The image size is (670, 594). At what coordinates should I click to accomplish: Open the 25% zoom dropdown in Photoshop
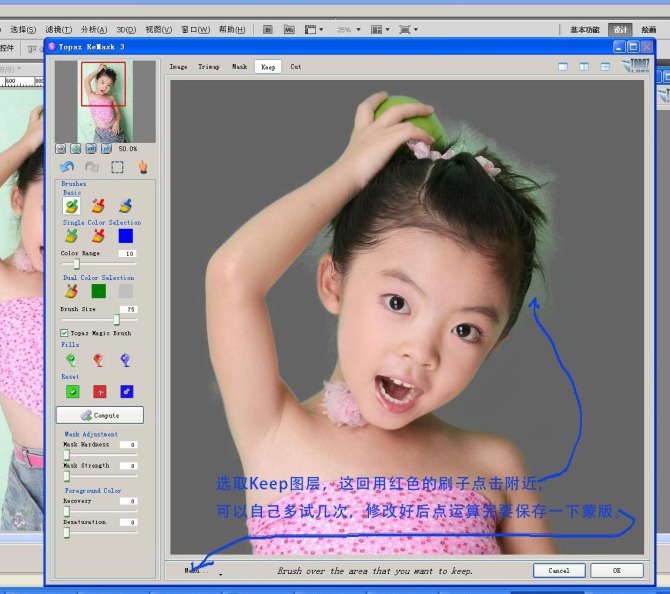pyautogui.click(x=347, y=30)
